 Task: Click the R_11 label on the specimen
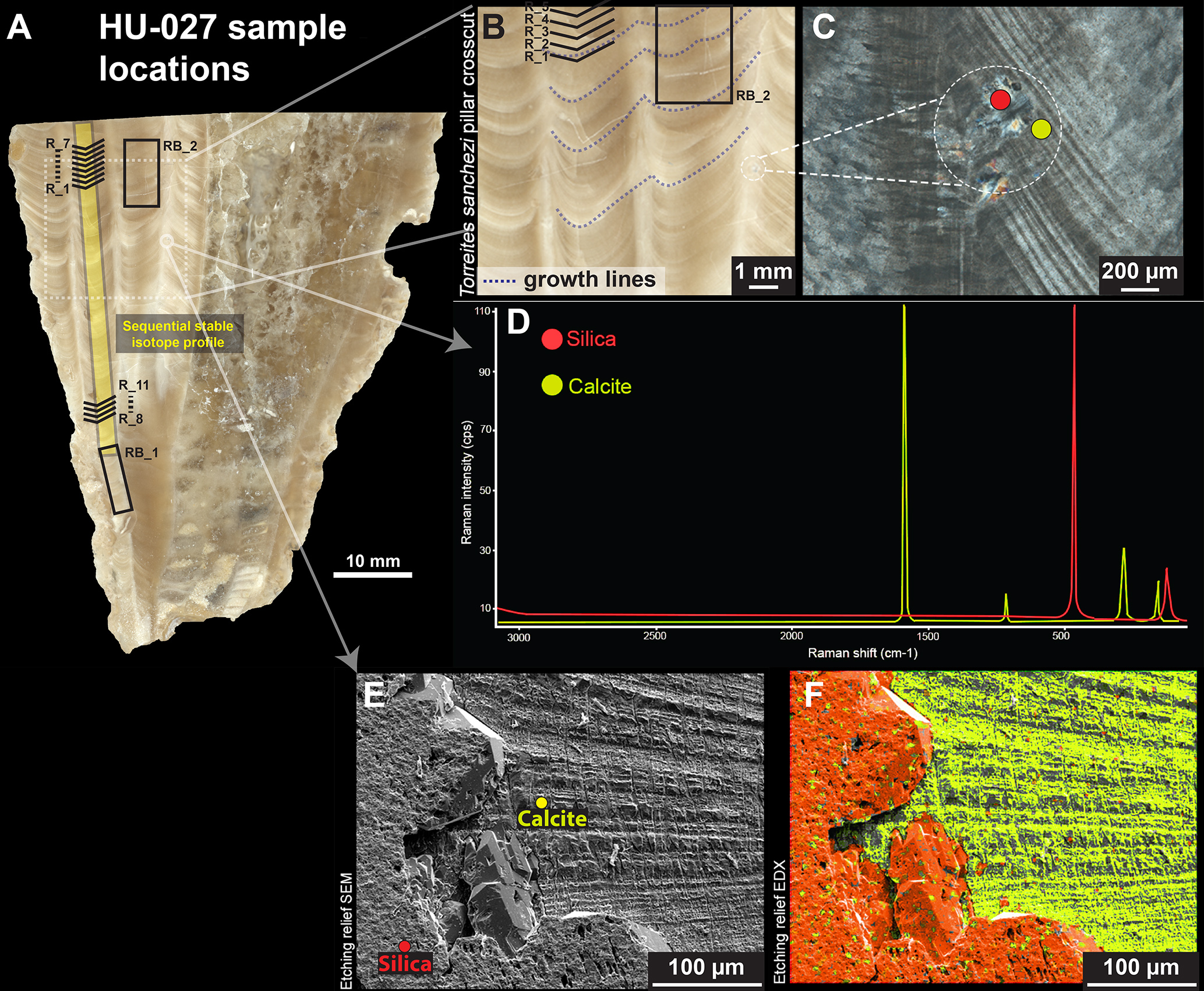click(x=134, y=385)
